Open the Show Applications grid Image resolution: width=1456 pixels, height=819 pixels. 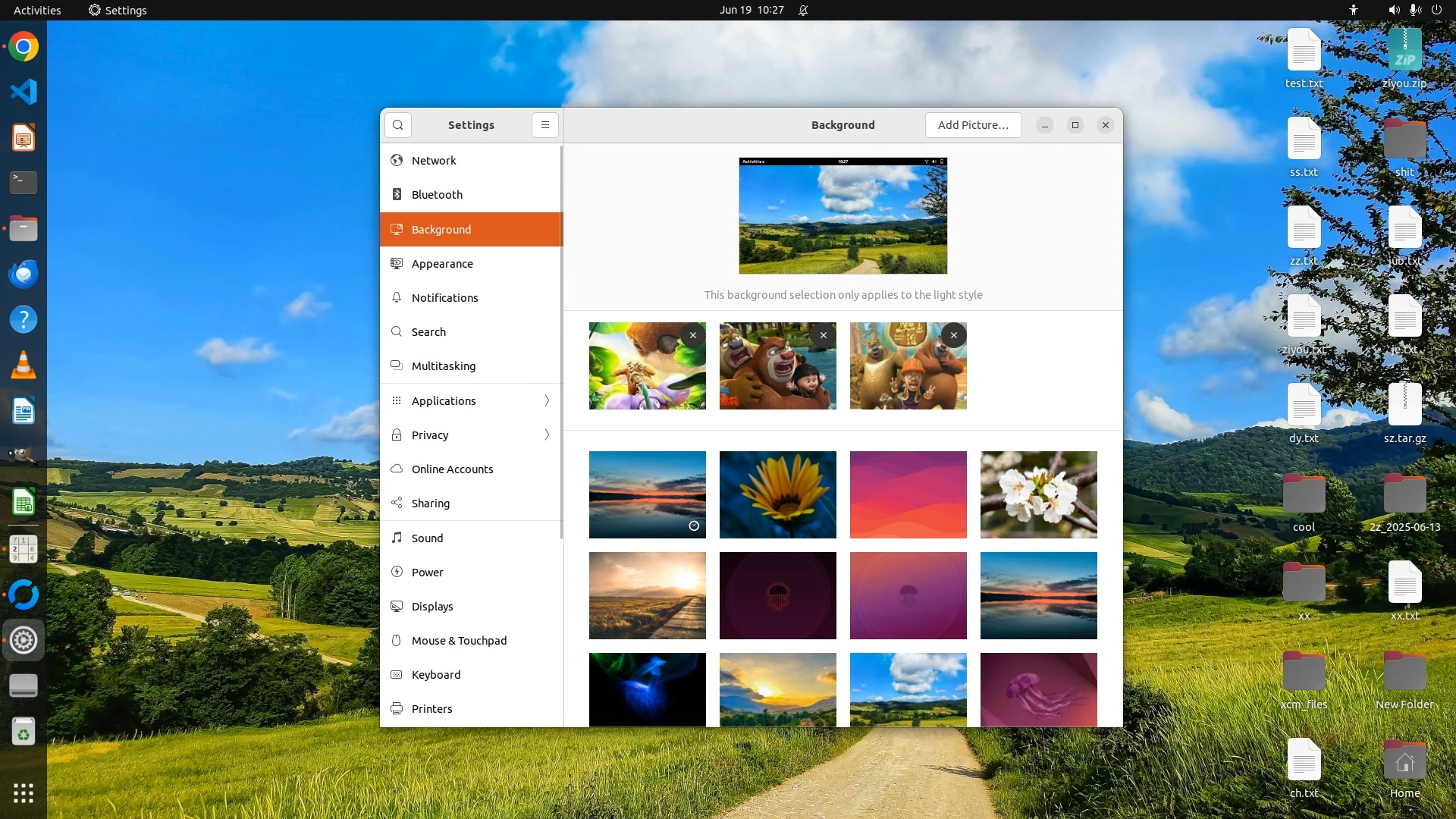pyautogui.click(x=24, y=793)
